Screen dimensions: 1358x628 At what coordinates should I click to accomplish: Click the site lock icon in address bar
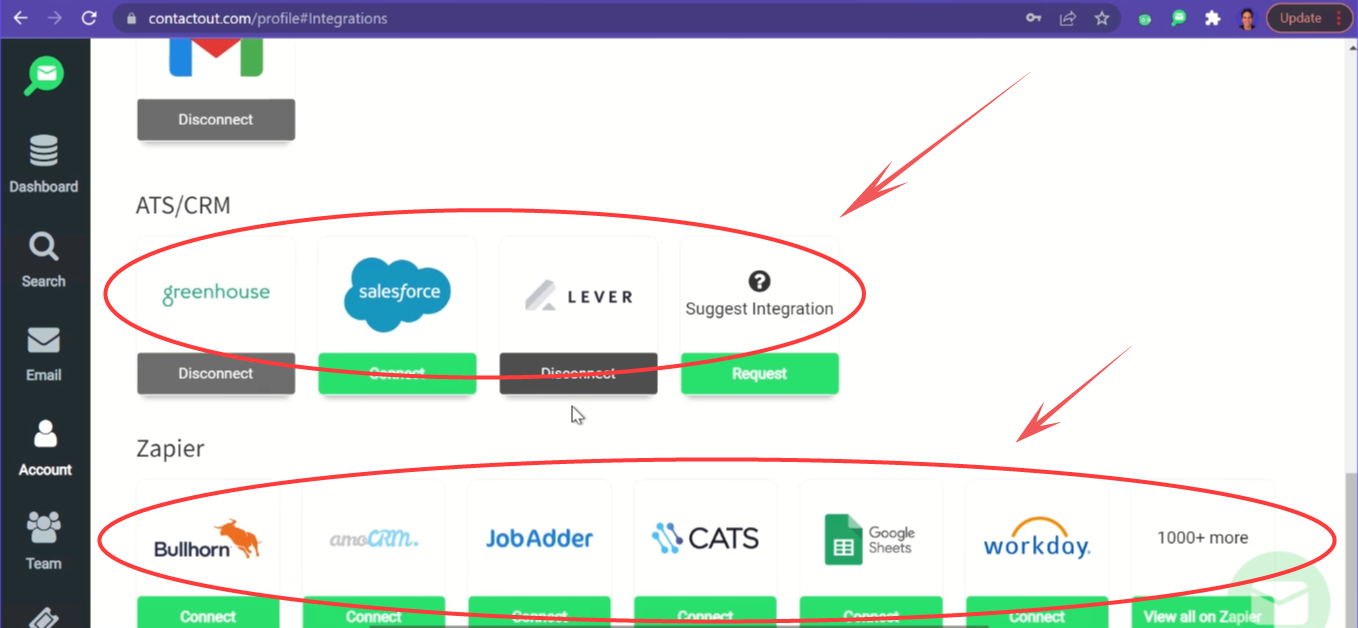click(x=129, y=18)
